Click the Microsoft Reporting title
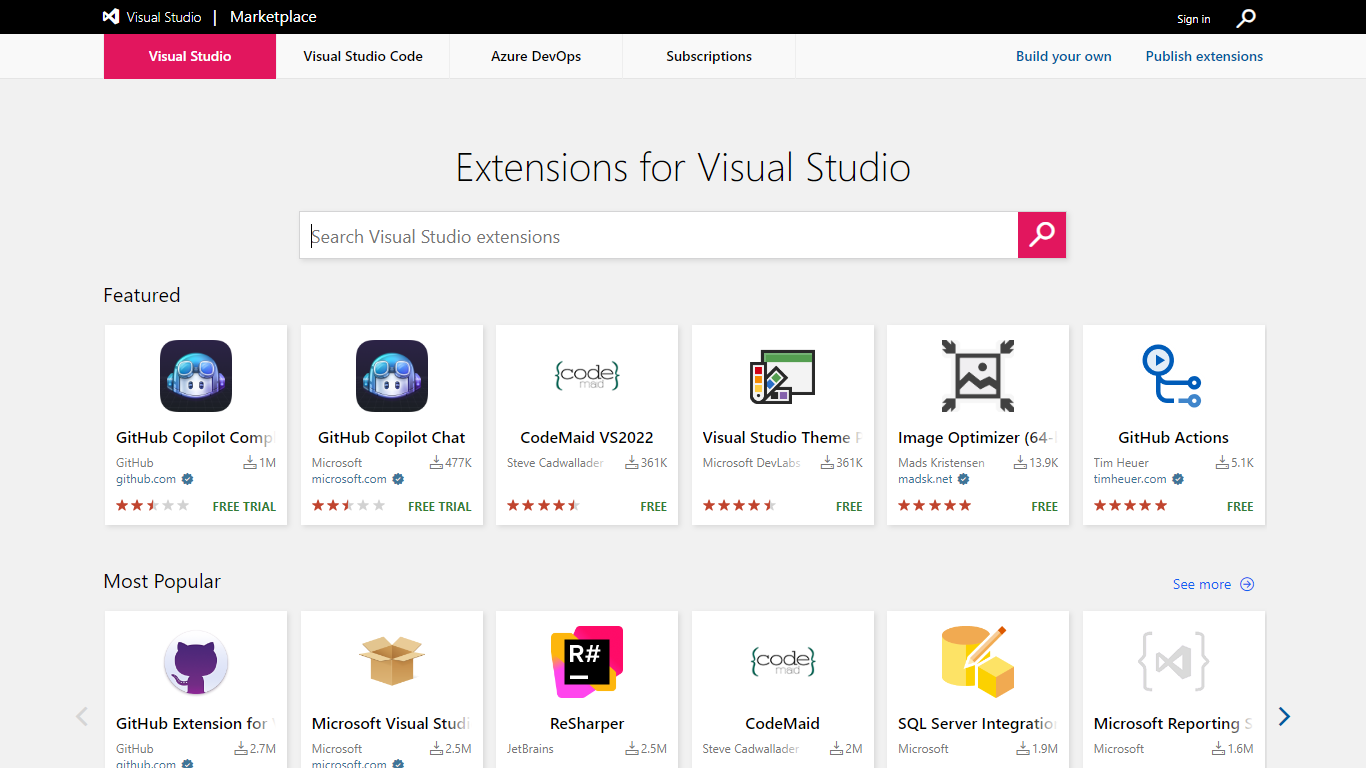 (1173, 723)
